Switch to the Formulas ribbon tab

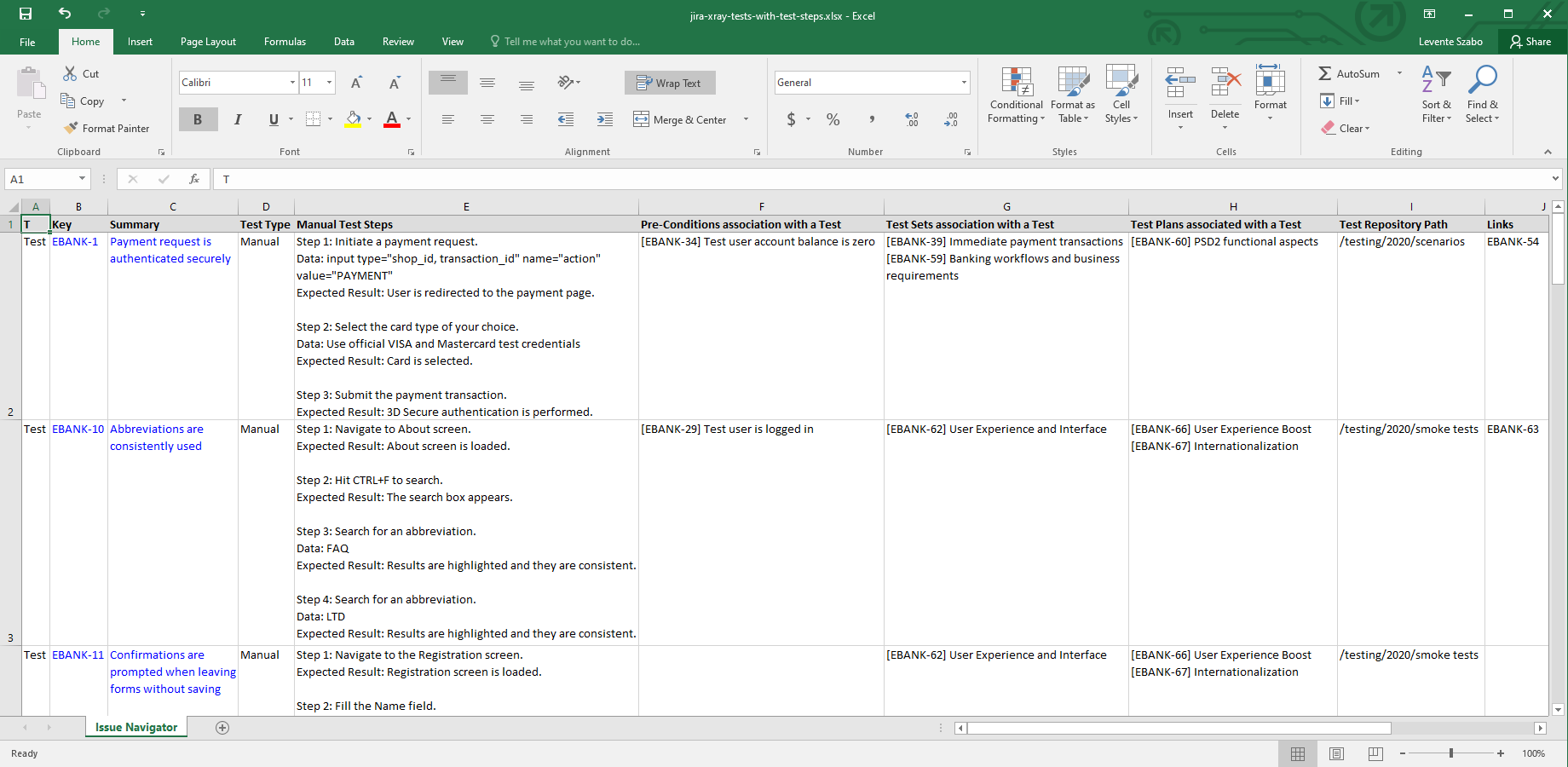[285, 42]
